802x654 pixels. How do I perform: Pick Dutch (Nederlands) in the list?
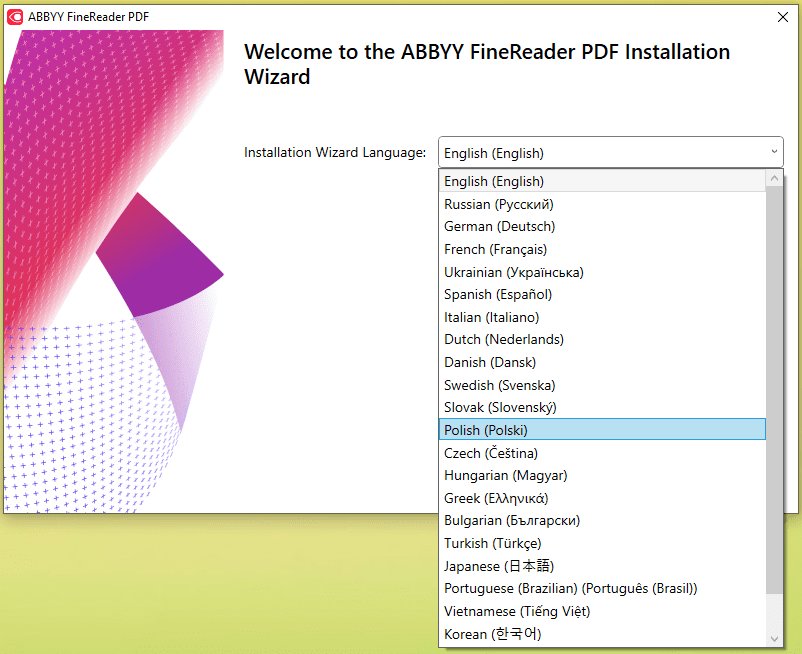pyautogui.click(x=602, y=340)
